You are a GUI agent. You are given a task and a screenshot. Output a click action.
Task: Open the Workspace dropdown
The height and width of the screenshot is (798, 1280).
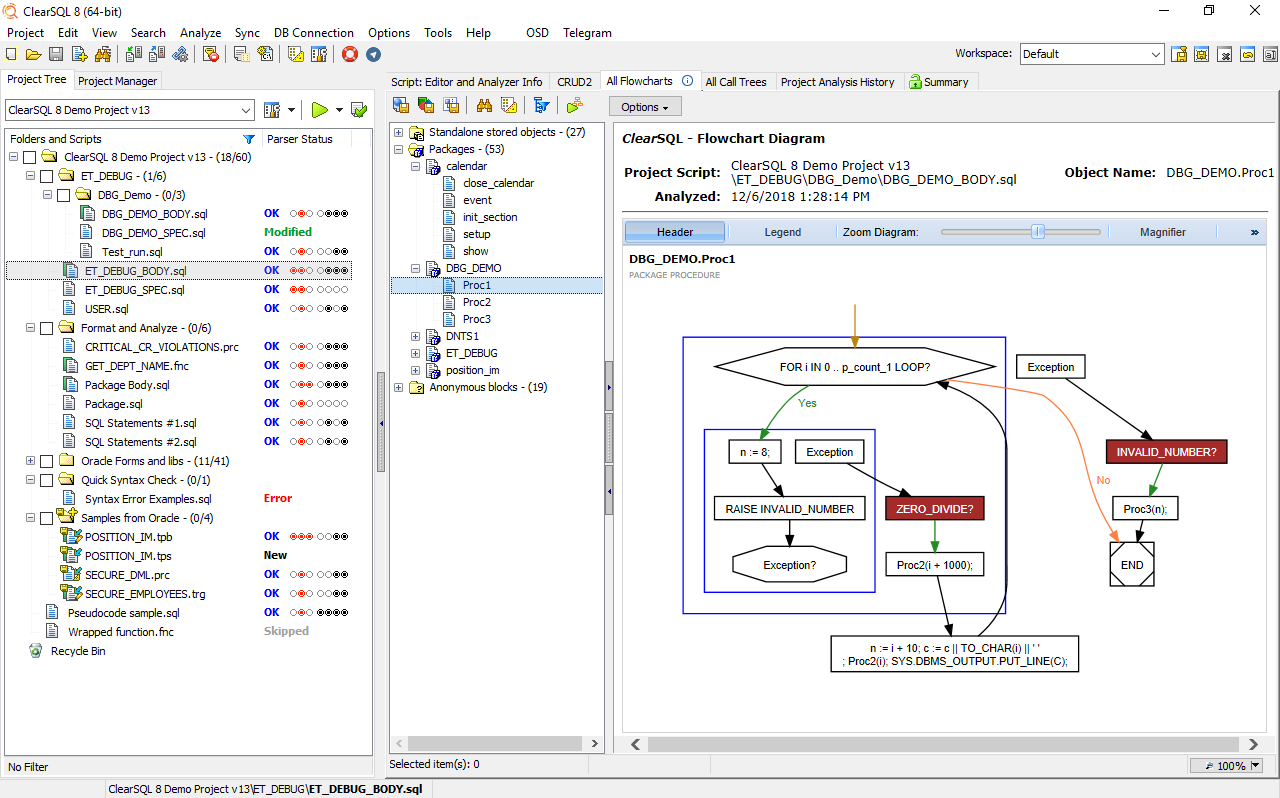[x=1155, y=54]
